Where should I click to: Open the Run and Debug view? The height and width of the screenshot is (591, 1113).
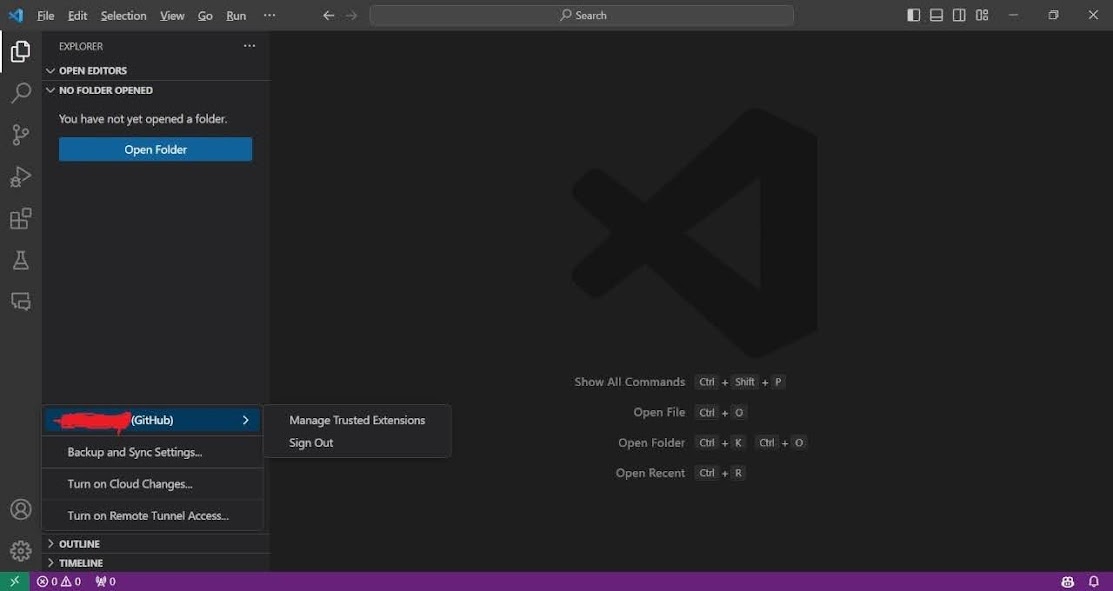point(21,177)
